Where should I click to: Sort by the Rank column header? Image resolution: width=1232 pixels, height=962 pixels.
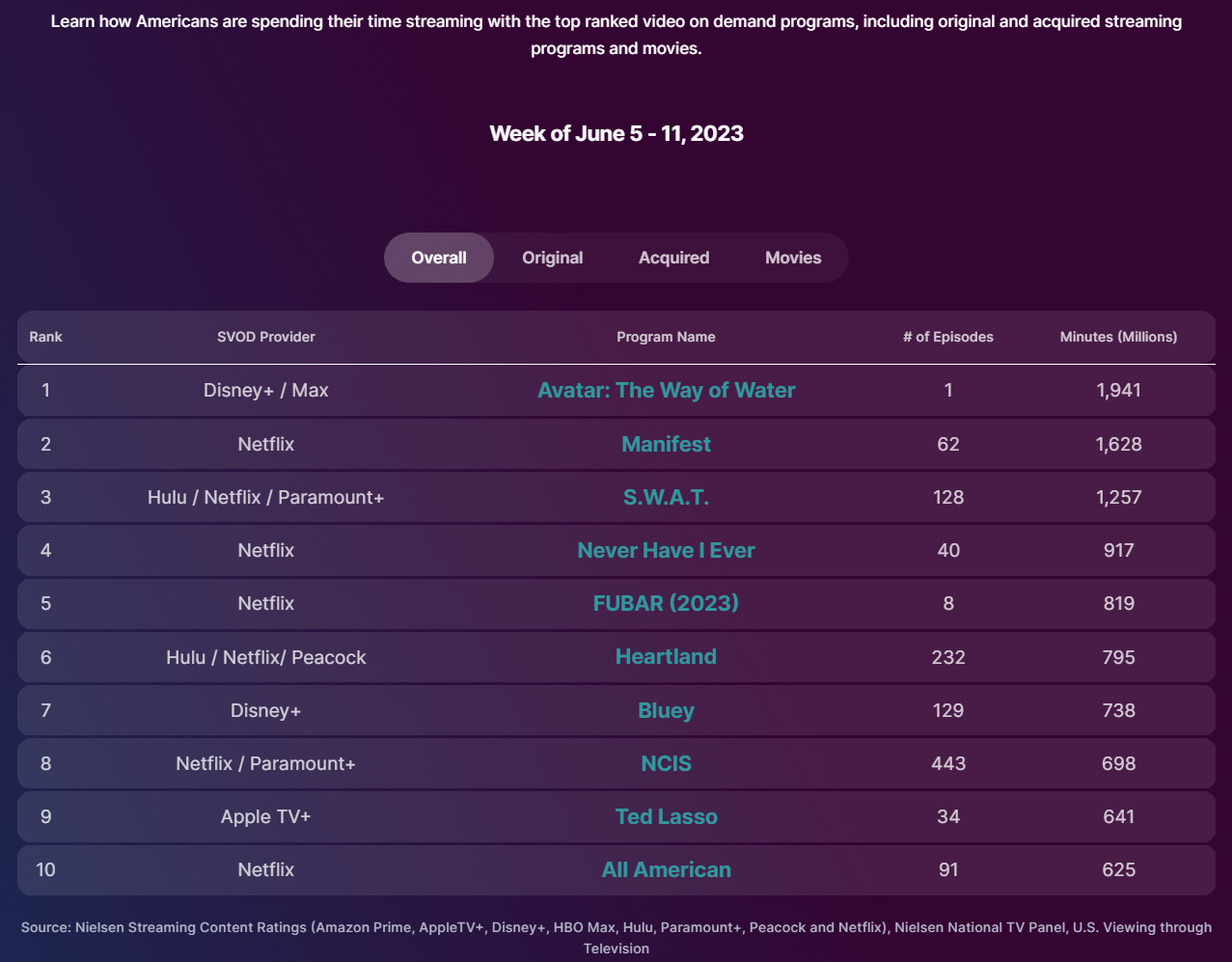coord(45,337)
